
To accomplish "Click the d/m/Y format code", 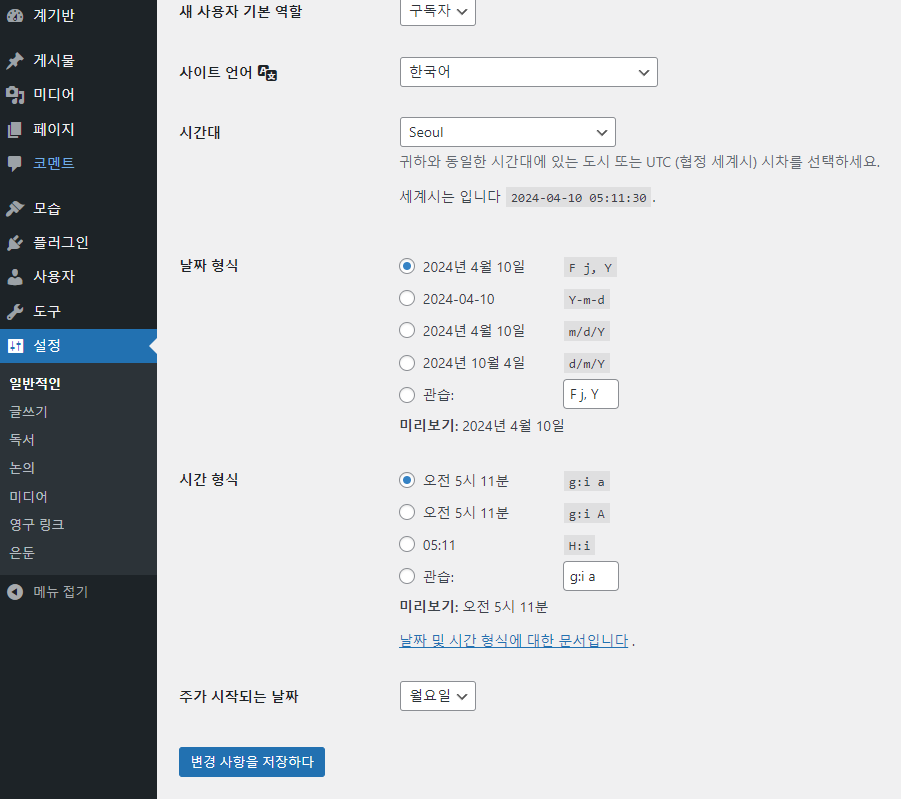I will pyautogui.click(x=587, y=364).
